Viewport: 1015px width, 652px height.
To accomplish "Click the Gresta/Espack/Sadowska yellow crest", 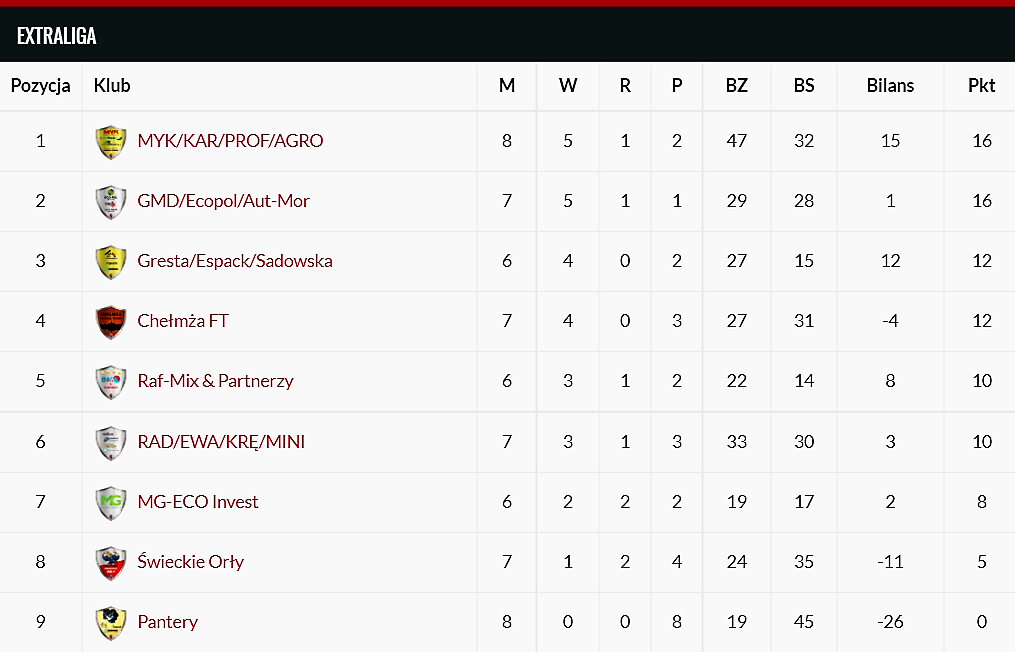I will click(111, 262).
